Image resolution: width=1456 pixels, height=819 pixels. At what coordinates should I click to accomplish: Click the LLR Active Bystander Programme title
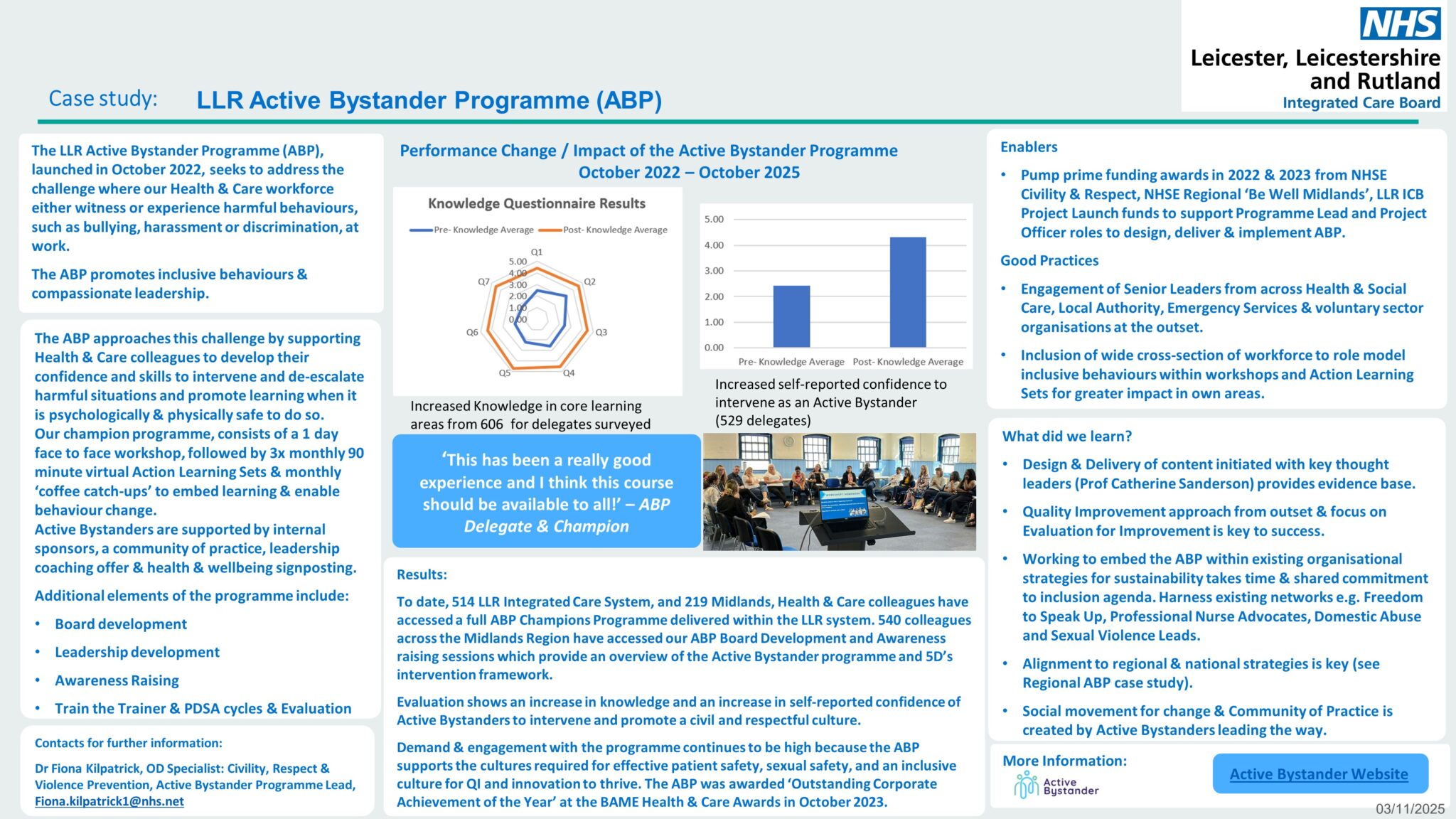(x=429, y=100)
